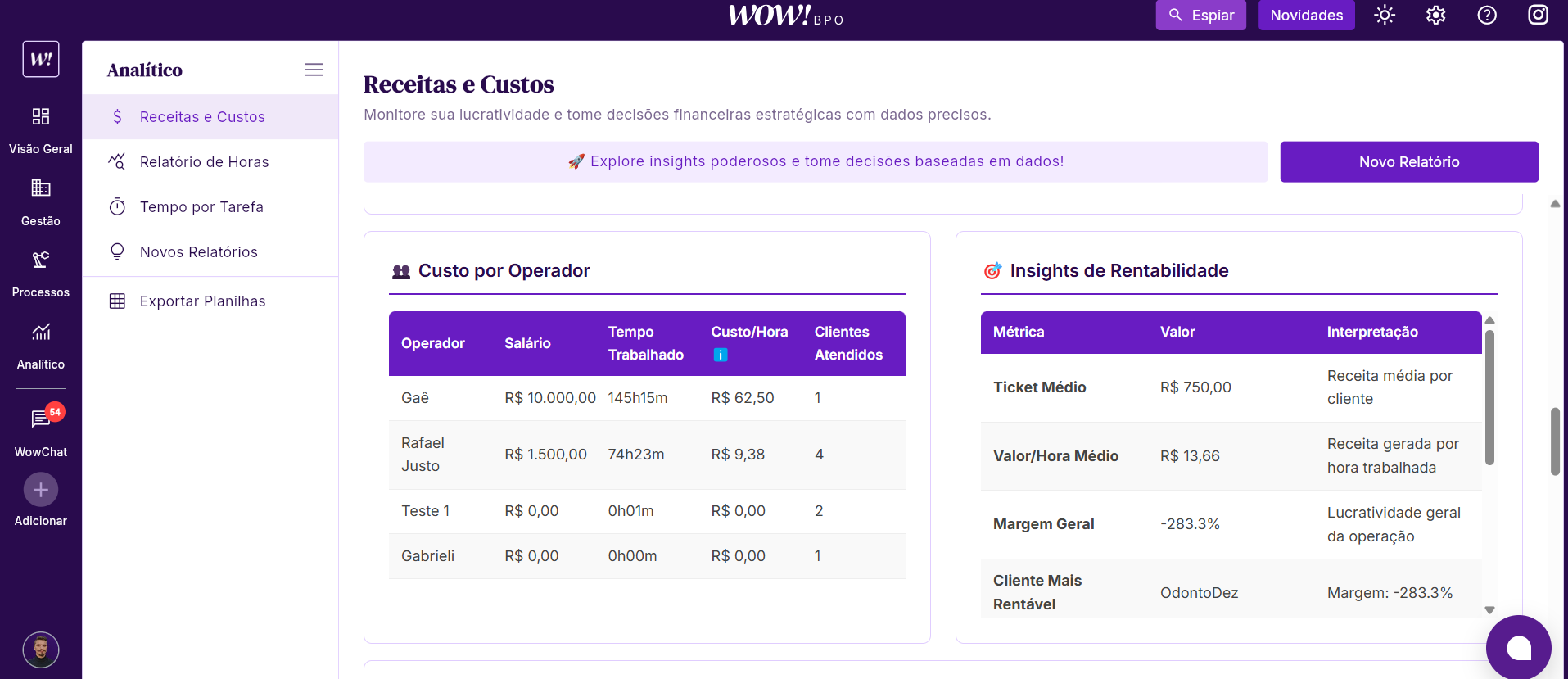Click the Novo Relatório button

pyautogui.click(x=1409, y=162)
